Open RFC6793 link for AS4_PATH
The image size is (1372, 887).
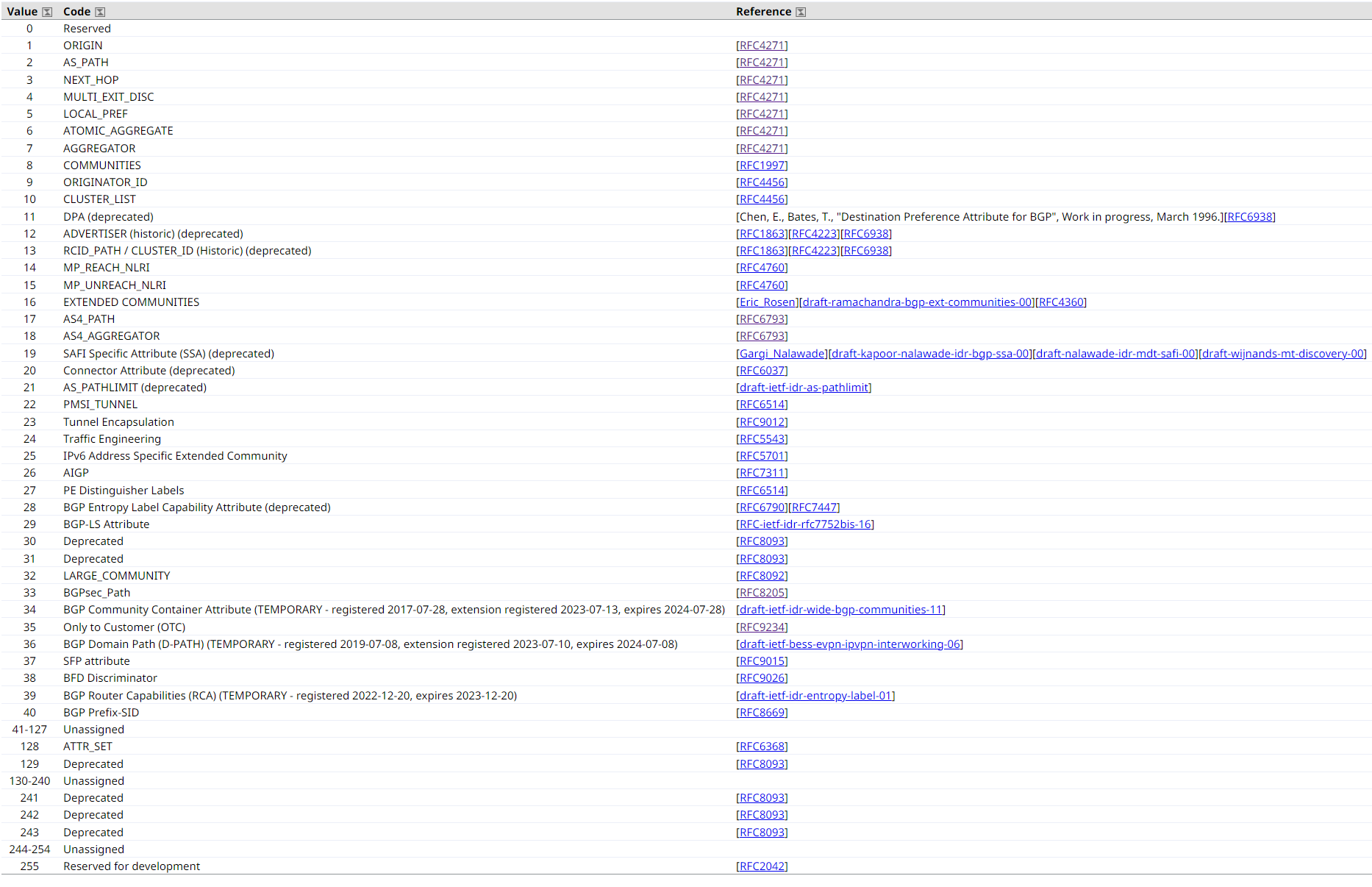(x=762, y=319)
